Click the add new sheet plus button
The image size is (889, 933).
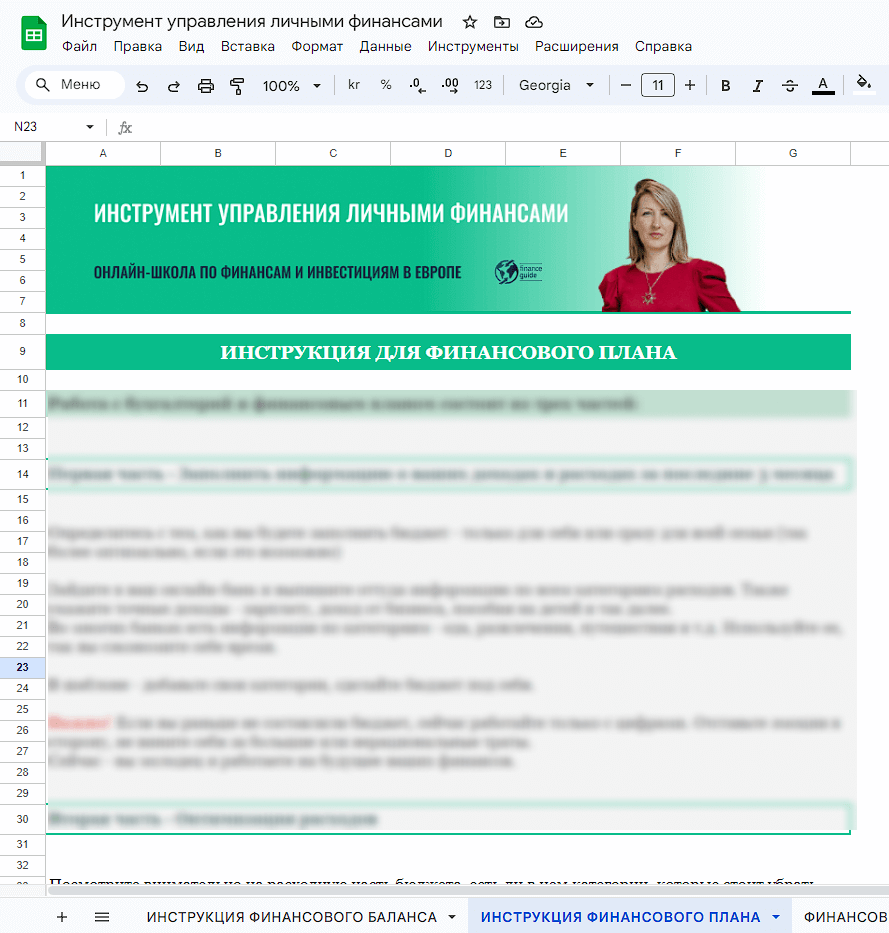(62, 917)
